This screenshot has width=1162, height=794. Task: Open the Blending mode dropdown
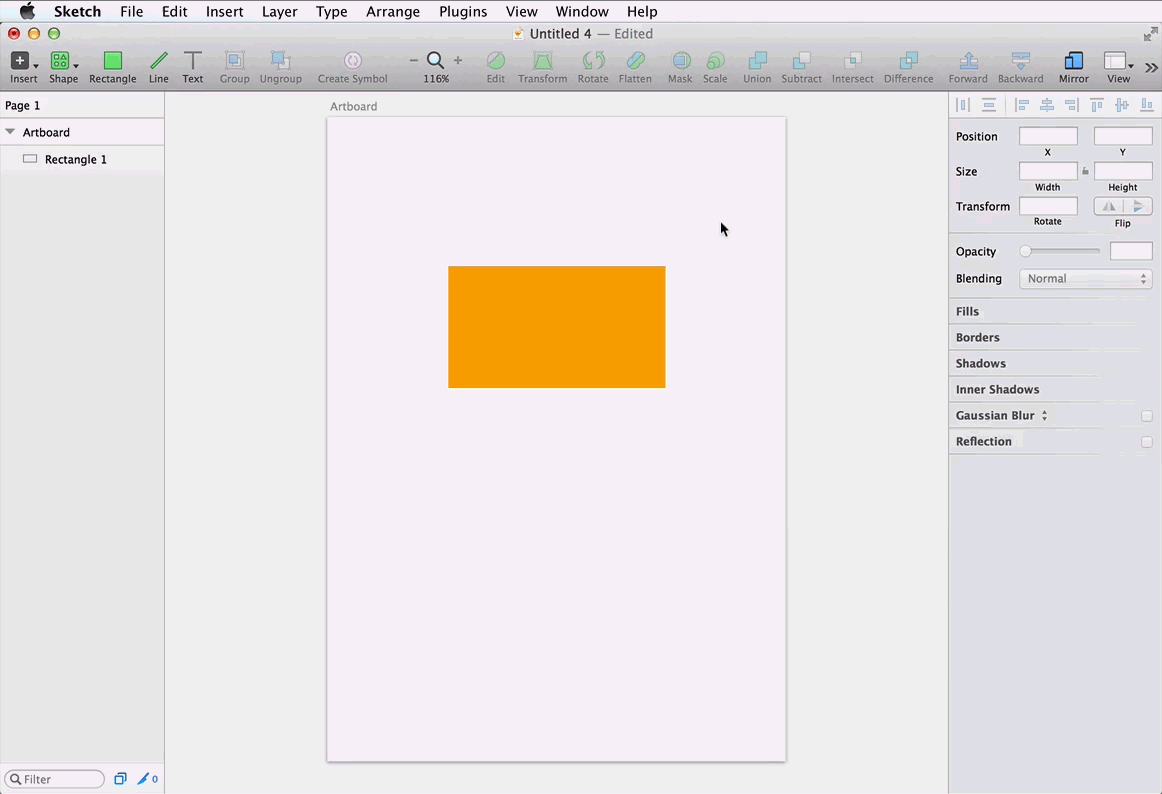(1085, 279)
